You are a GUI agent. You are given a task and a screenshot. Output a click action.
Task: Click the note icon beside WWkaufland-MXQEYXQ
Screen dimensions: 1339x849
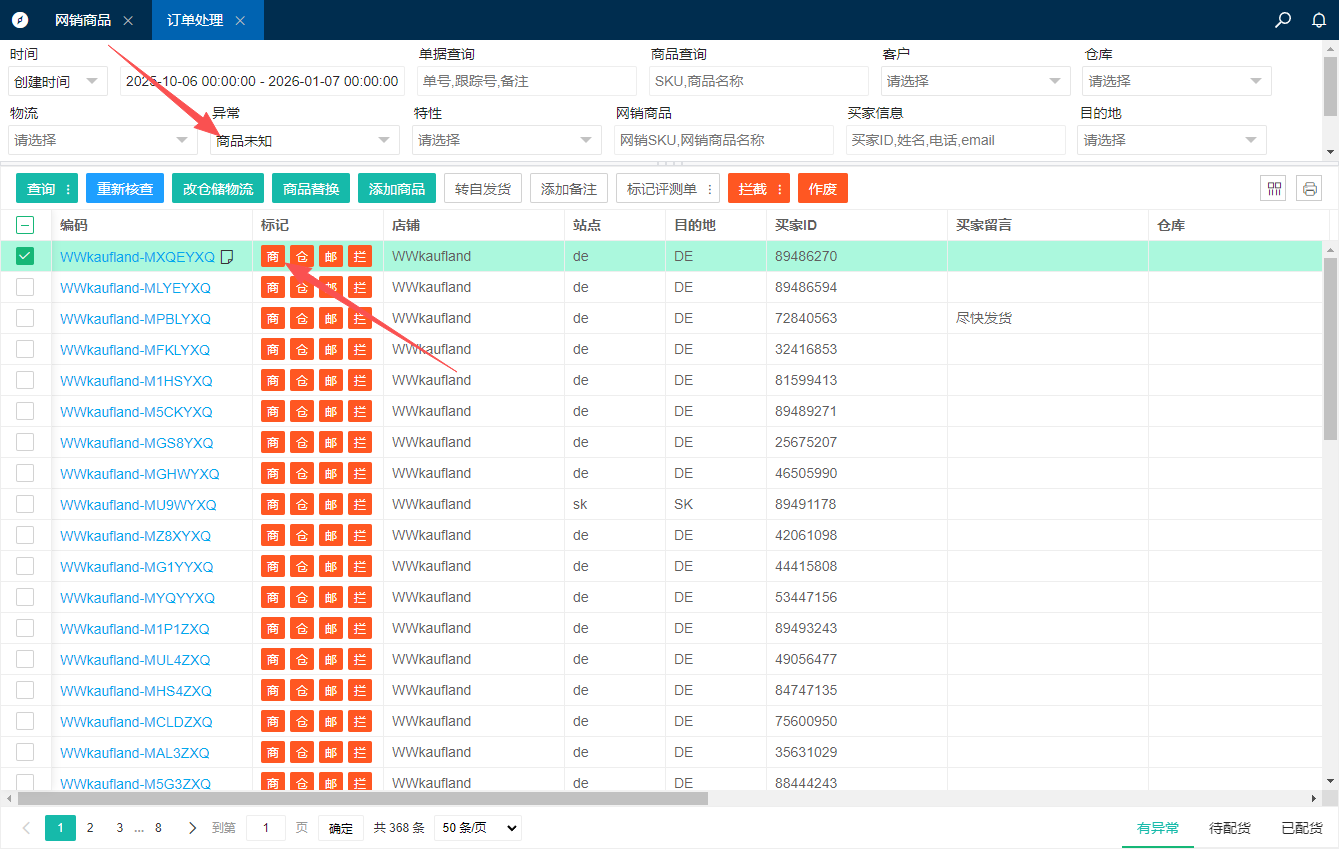pos(227,257)
